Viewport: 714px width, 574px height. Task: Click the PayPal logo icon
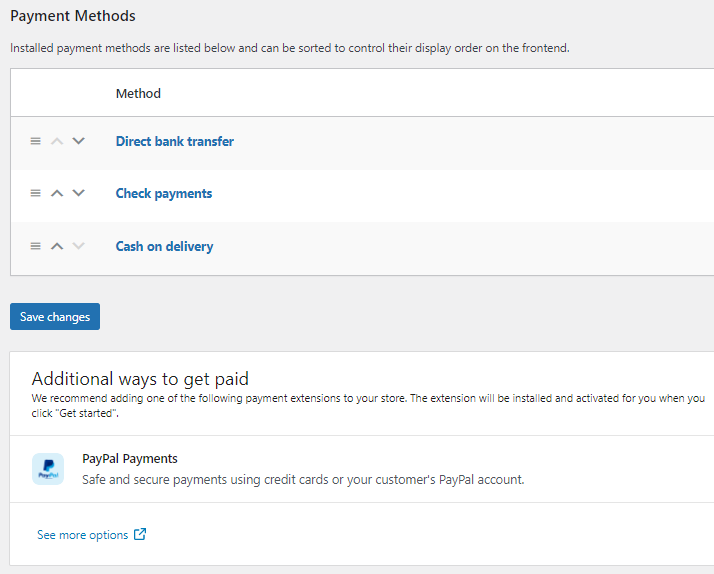coord(48,469)
